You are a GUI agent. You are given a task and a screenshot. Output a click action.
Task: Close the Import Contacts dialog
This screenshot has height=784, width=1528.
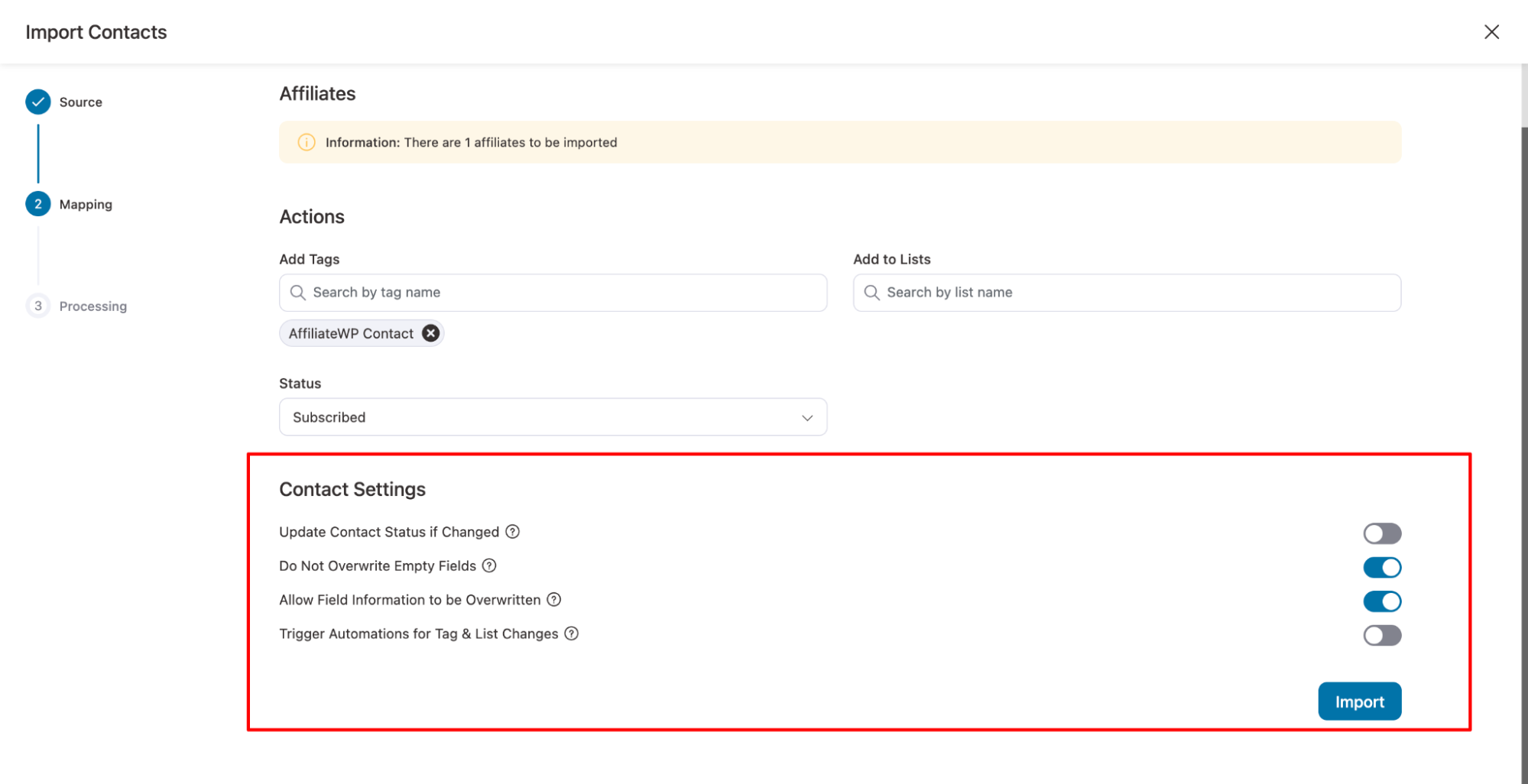coord(1491,32)
